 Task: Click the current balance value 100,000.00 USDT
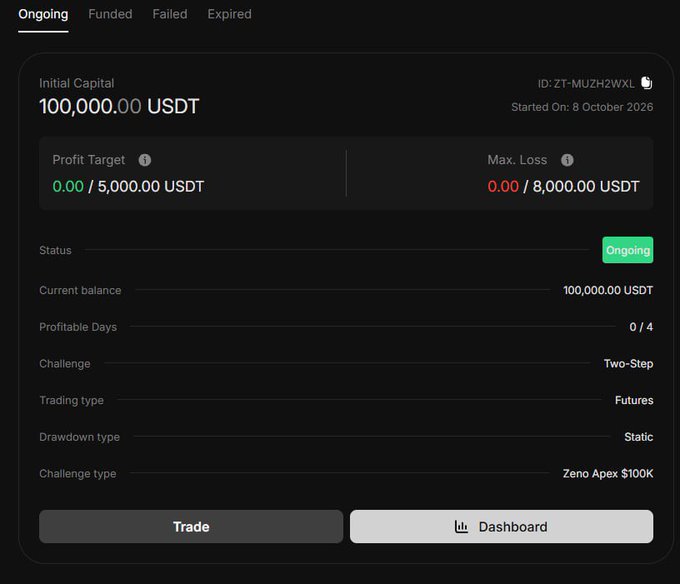click(x=608, y=290)
